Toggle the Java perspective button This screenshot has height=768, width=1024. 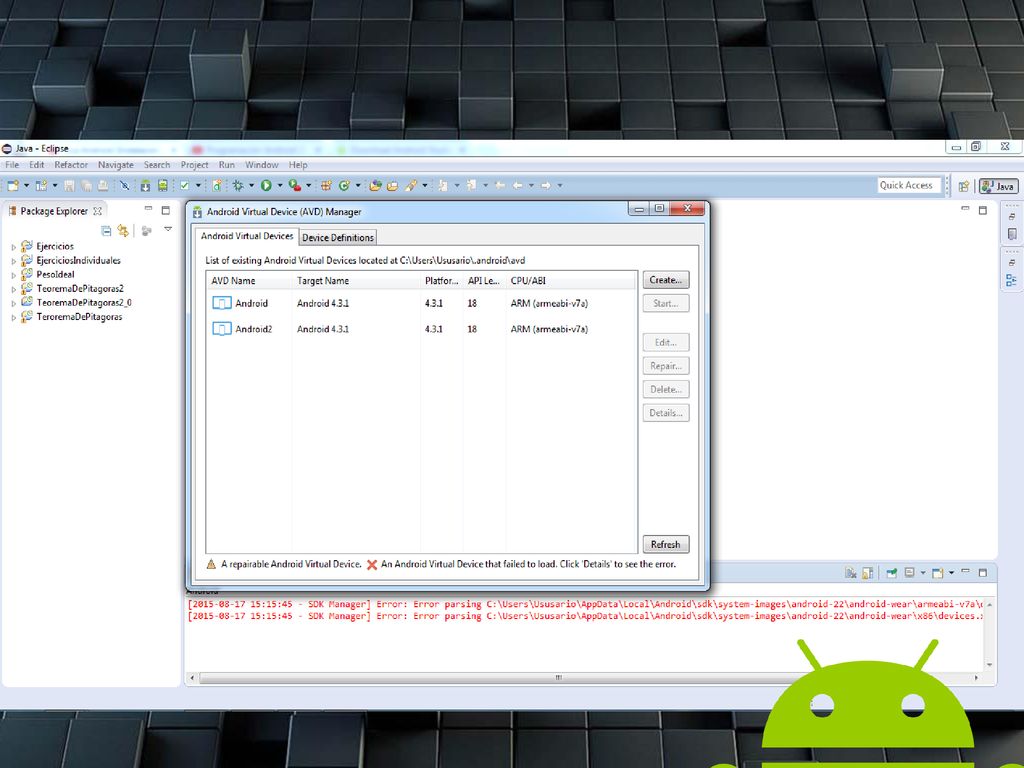[x=999, y=186]
